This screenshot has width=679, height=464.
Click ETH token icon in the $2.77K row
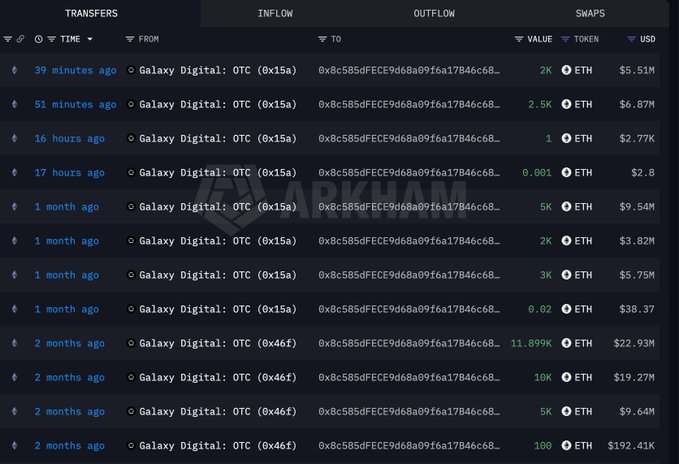pyautogui.click(x=566, y=139)
